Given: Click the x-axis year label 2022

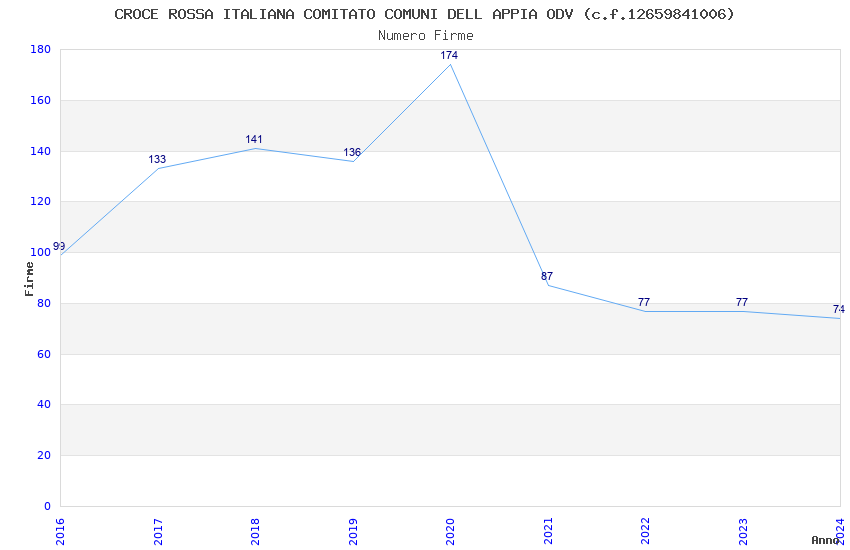Looking at the screenshot, I should coord(645,532).
